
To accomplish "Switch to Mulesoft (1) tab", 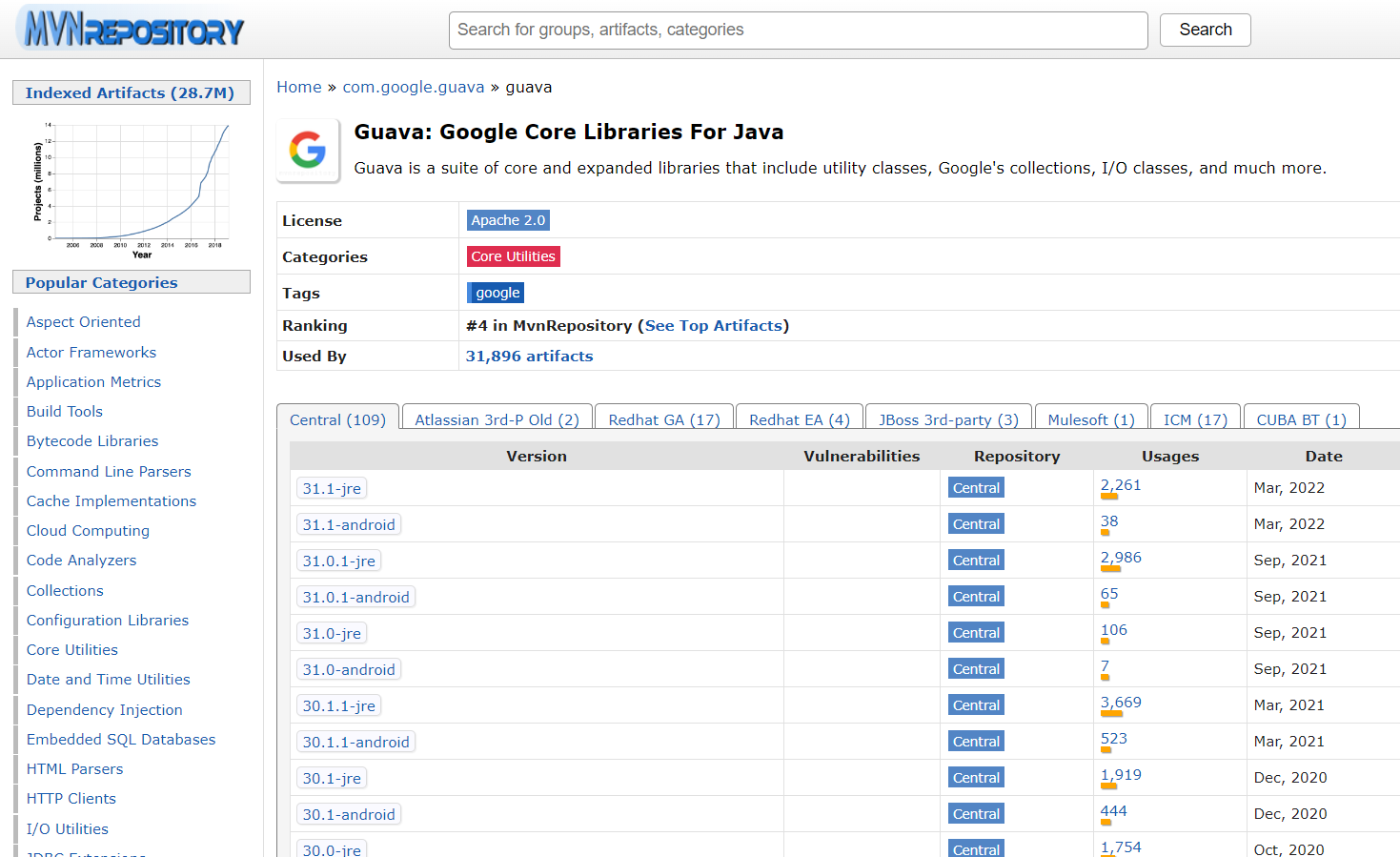I will click(1091, 419).
